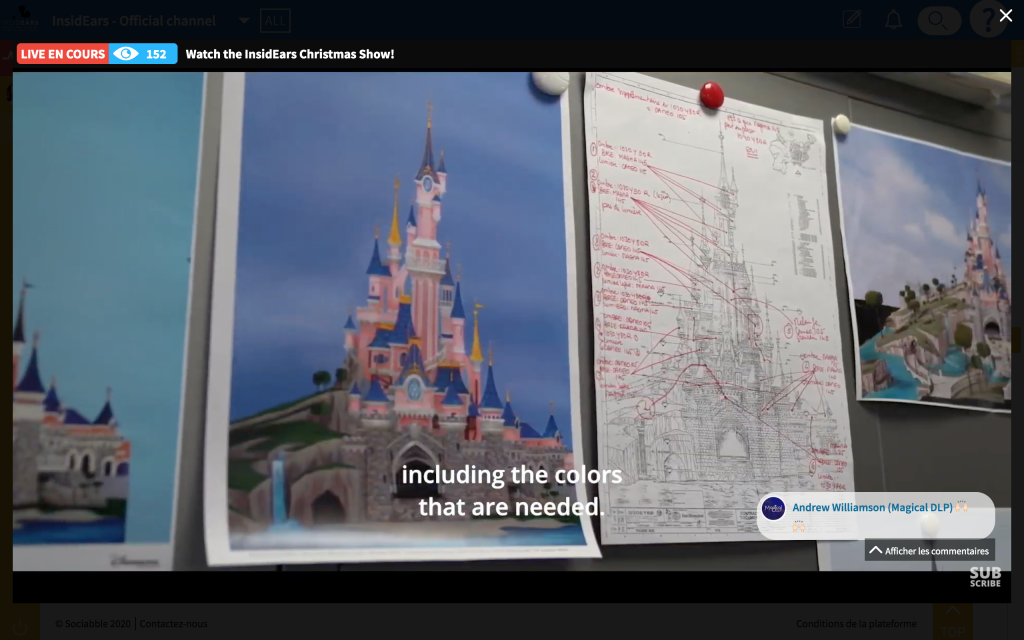Click the power logout icon bottom left
The image size is (1024, 640).
(x=20, y=627)
